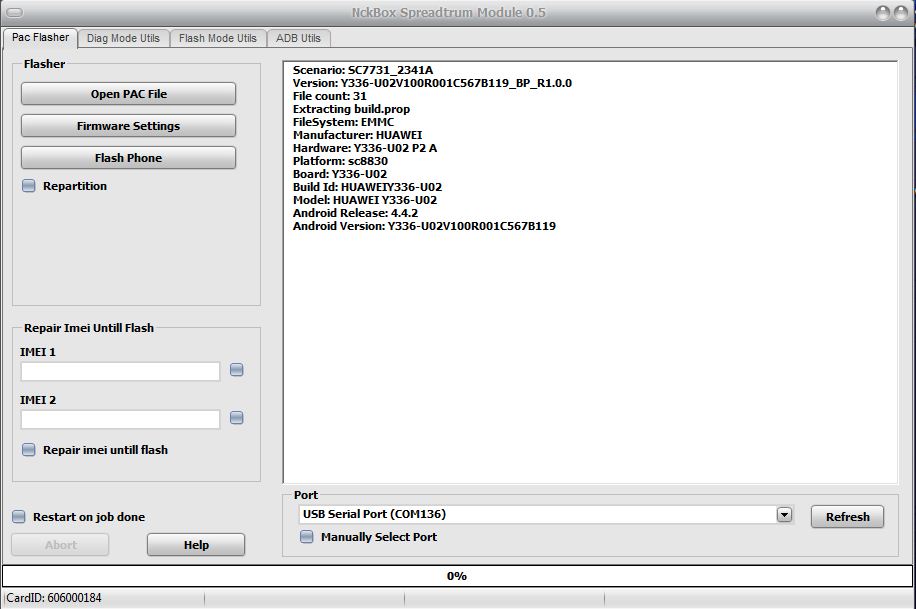
Task: Select the 'FileSystem: EMMC' line
Action: (344, 122)
